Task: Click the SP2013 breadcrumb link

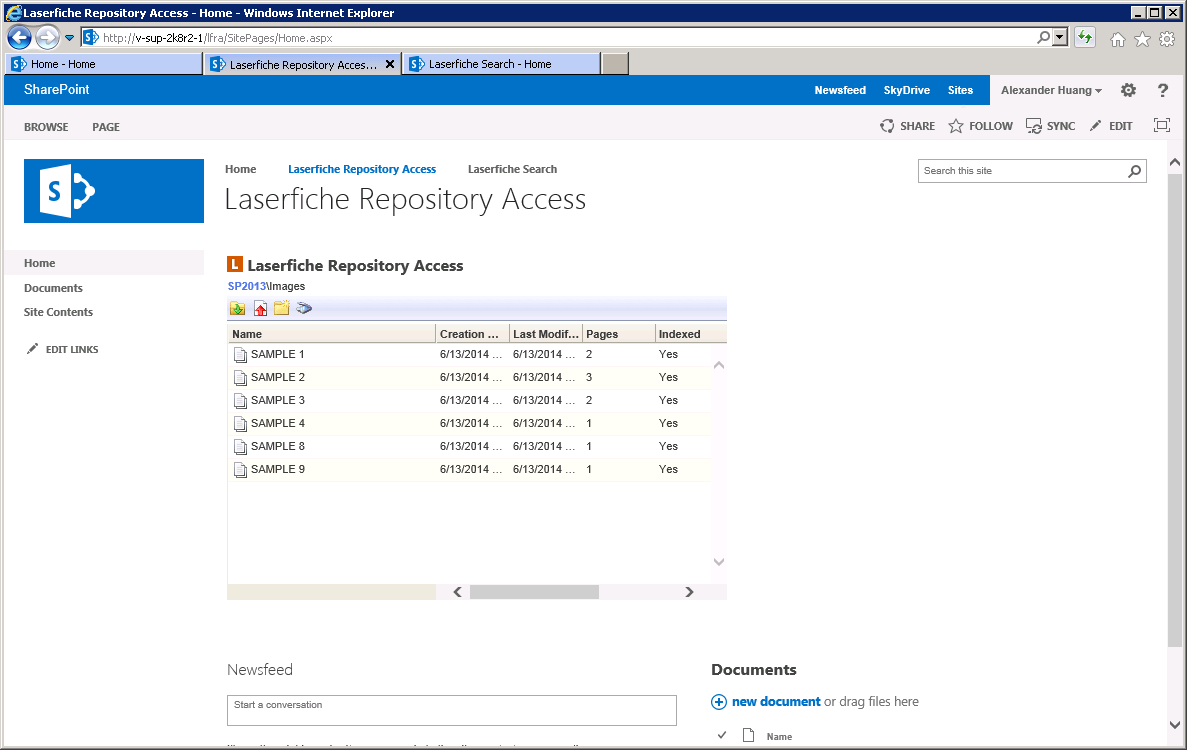Action: click(247, 286)
